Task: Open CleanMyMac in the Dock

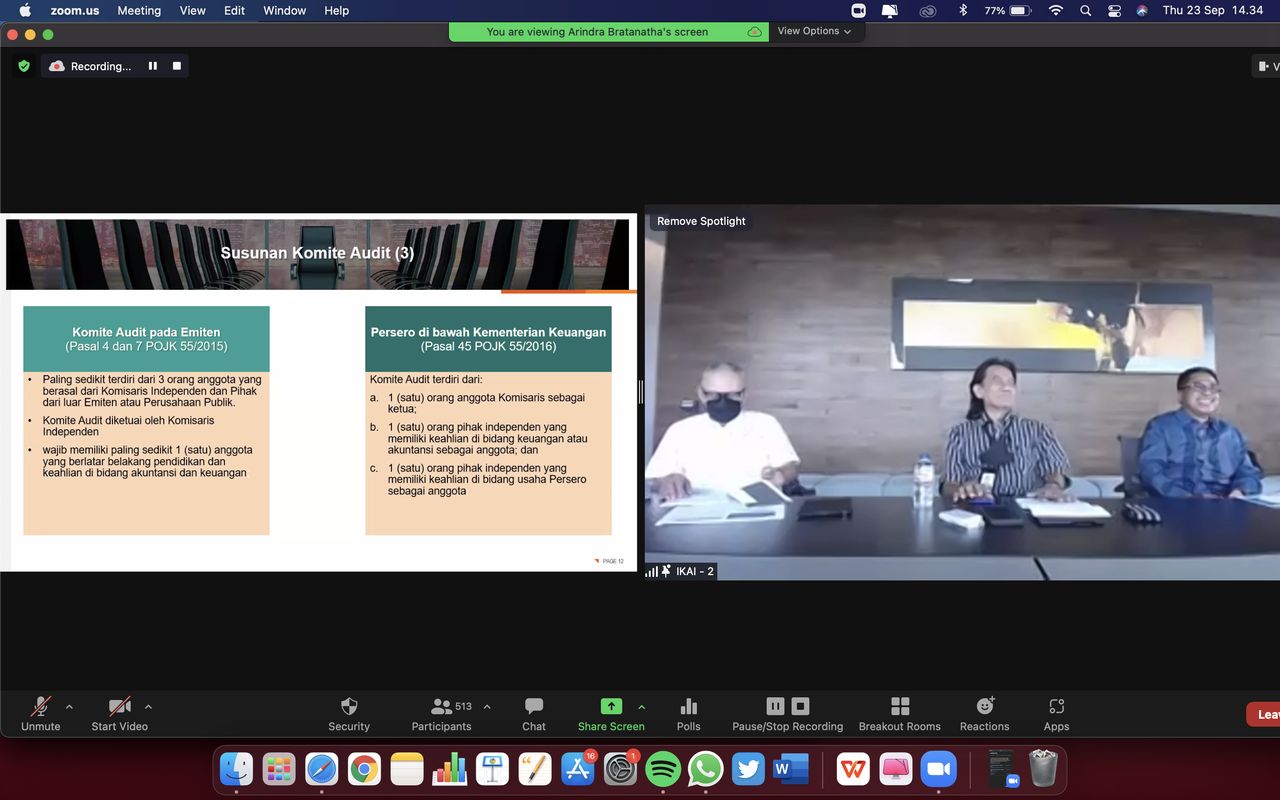Action: 896,768
